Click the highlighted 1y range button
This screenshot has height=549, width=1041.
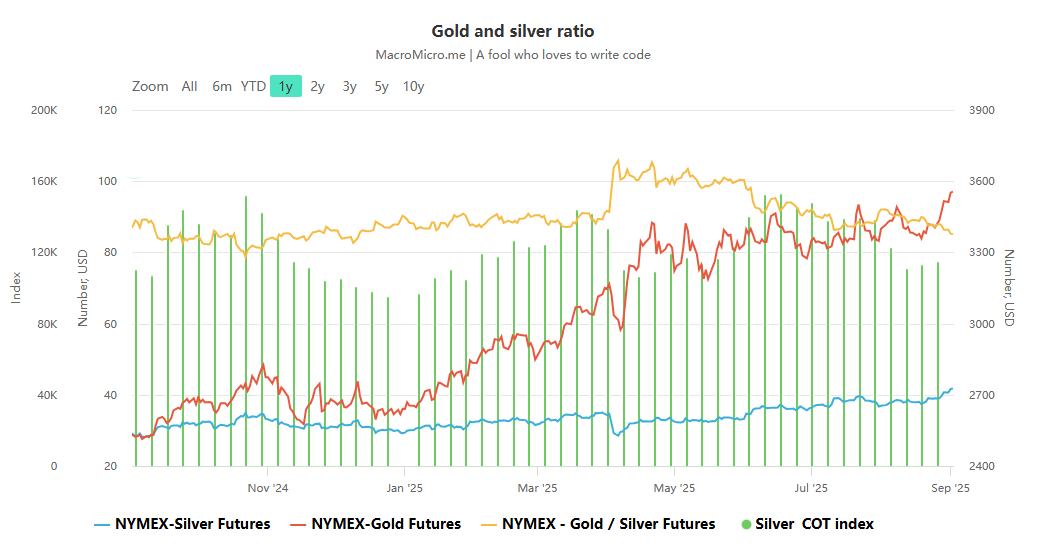point(286,86)
